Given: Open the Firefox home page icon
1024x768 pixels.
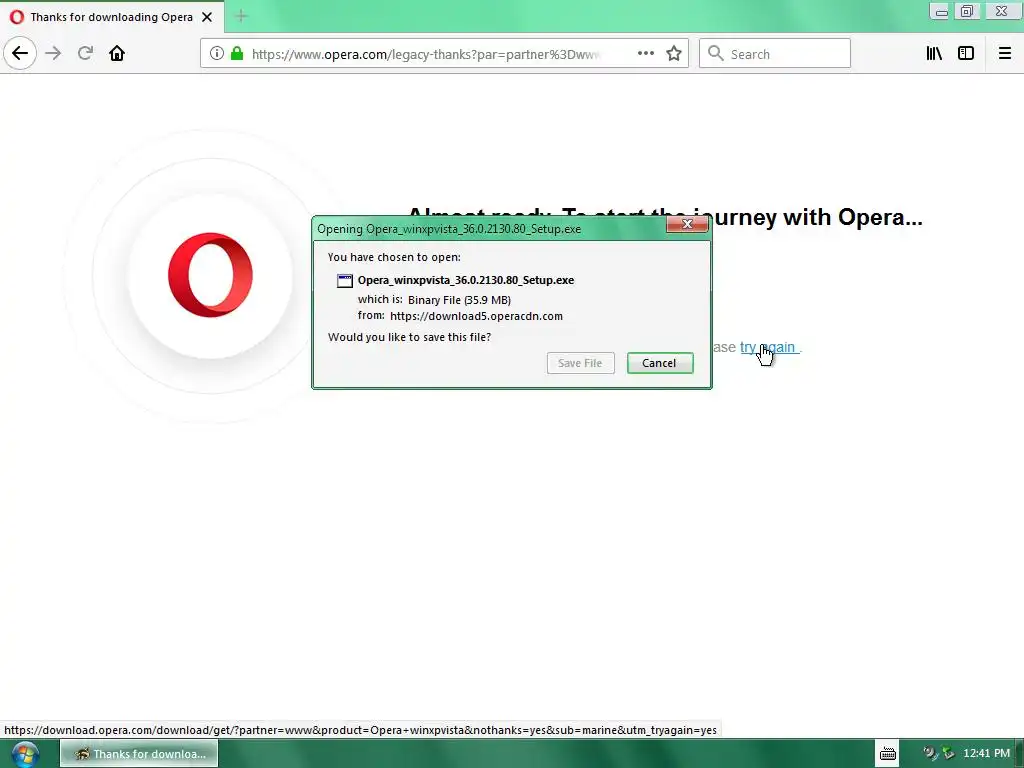Looking at the screenshot, I should click(x=117, y=53).
